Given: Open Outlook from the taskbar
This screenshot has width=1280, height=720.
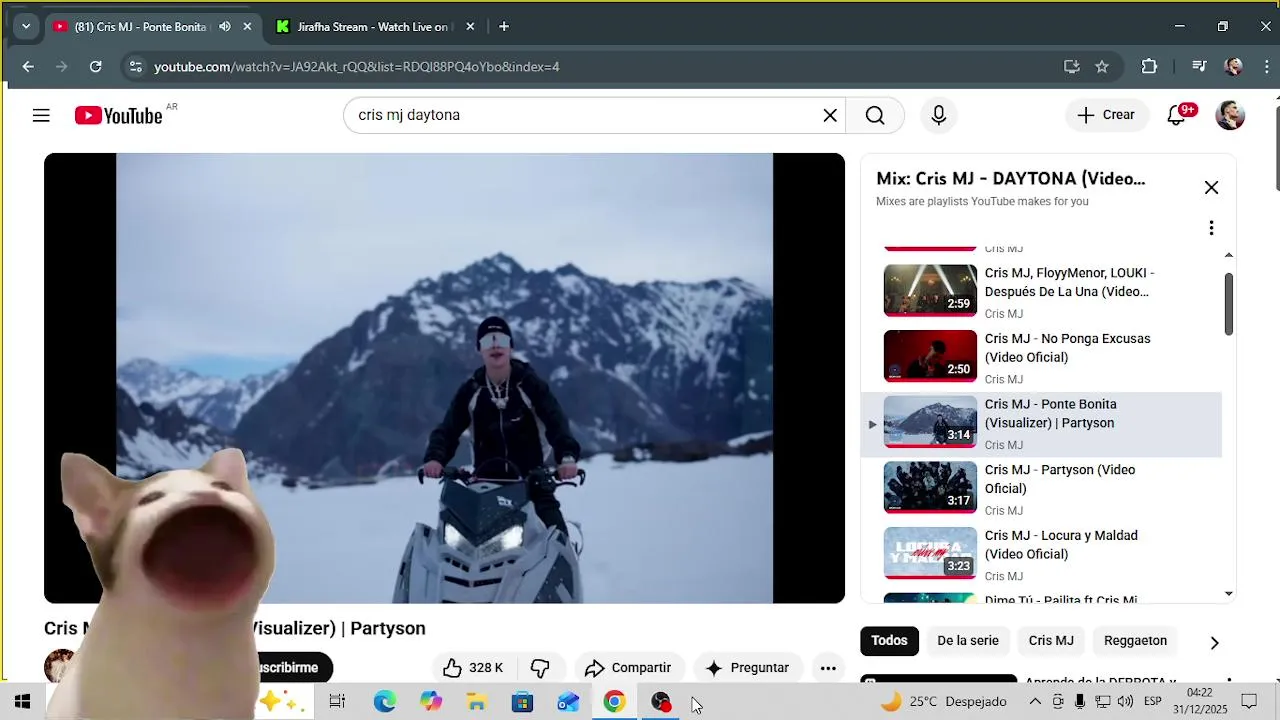Looking at the screenshot, I should click(569, 702).
